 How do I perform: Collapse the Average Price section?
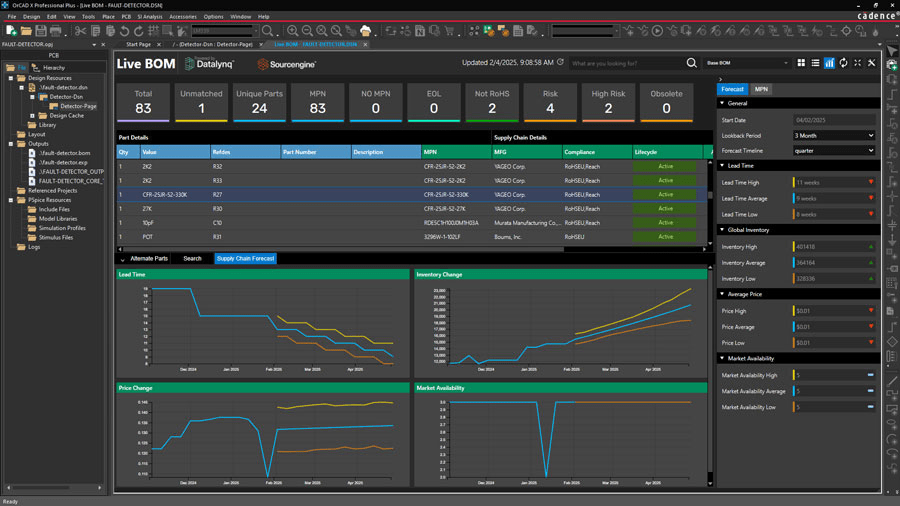[723, 294]
